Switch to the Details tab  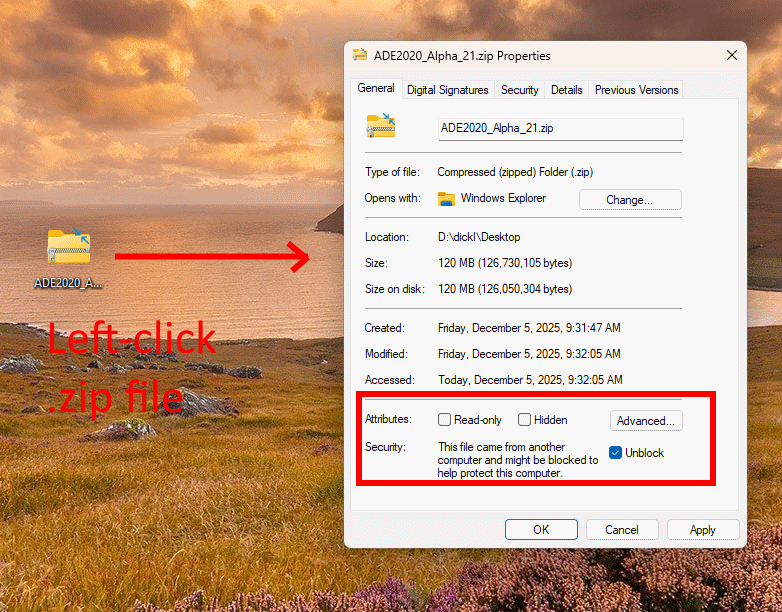coord(567,90)
